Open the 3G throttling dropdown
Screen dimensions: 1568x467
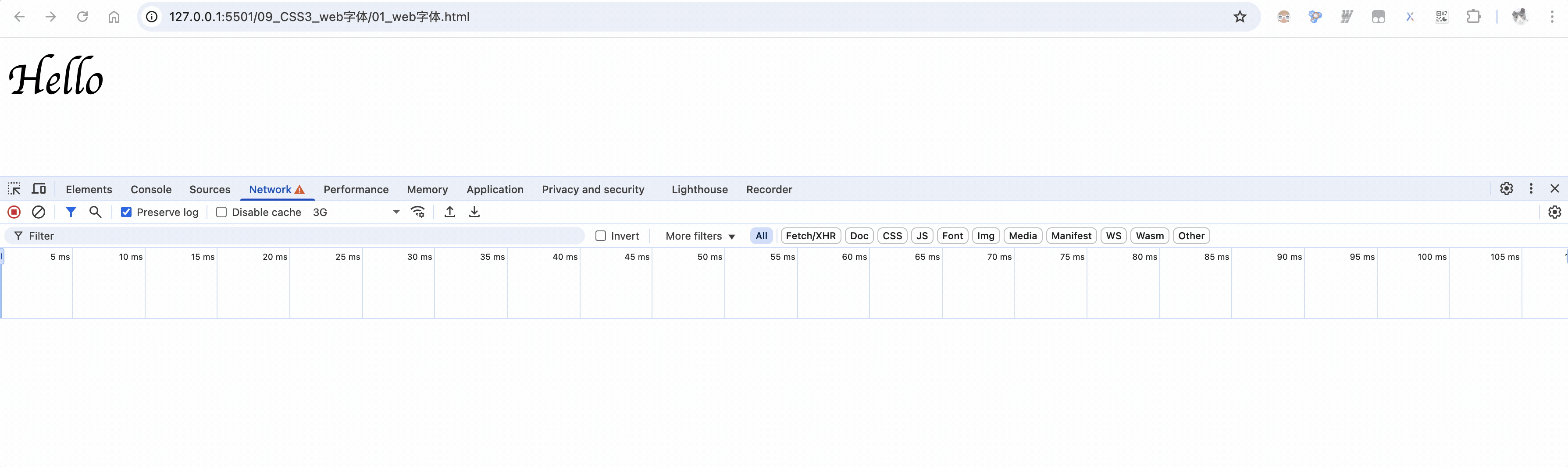point(356,212)
